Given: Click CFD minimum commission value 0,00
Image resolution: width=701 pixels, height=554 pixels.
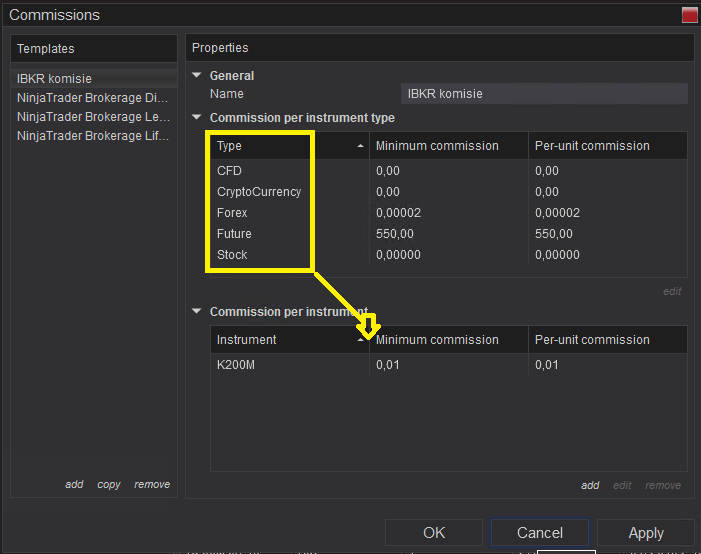Looking at the screenshot, I should 388,171.
